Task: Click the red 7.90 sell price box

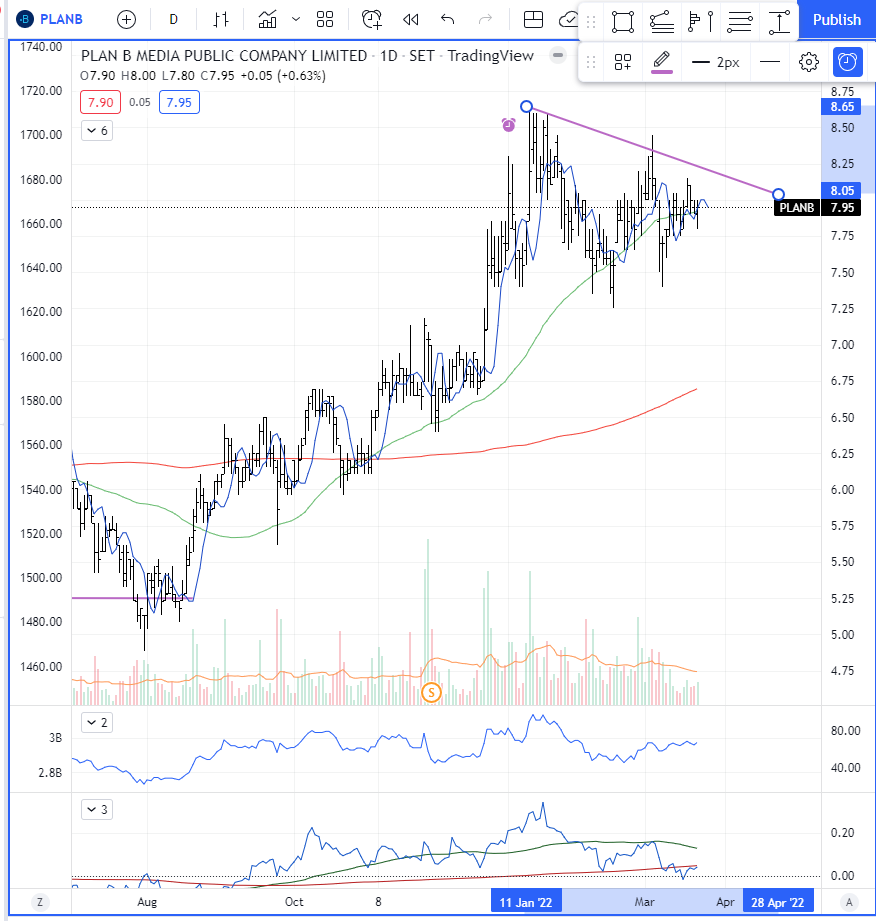Action: [100, 102]
